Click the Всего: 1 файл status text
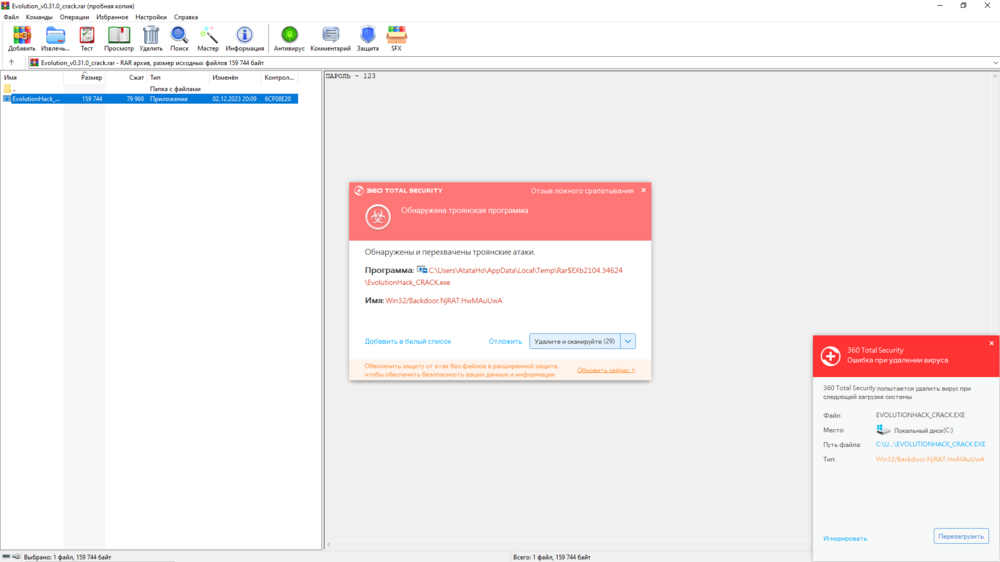Viewport: 1000px width, 562px height. (552, 557)
